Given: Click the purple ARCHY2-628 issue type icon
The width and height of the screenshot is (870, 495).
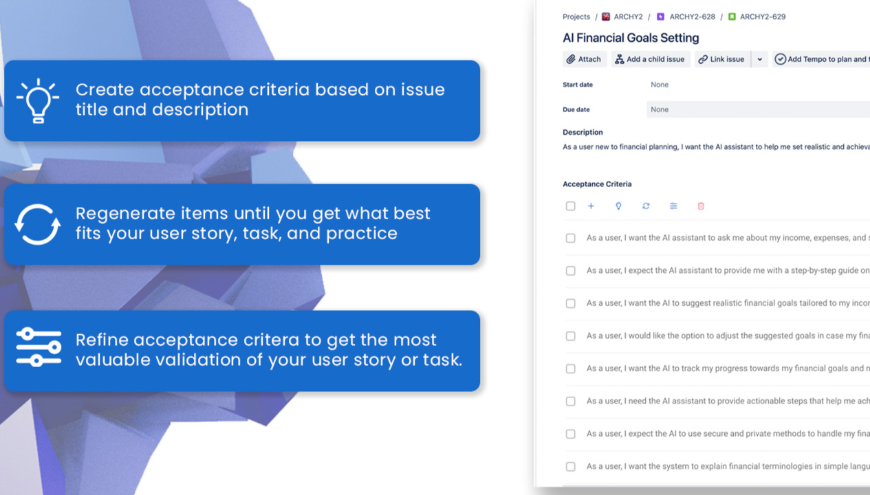Looking at the screenshot, I should click(661, 17).
